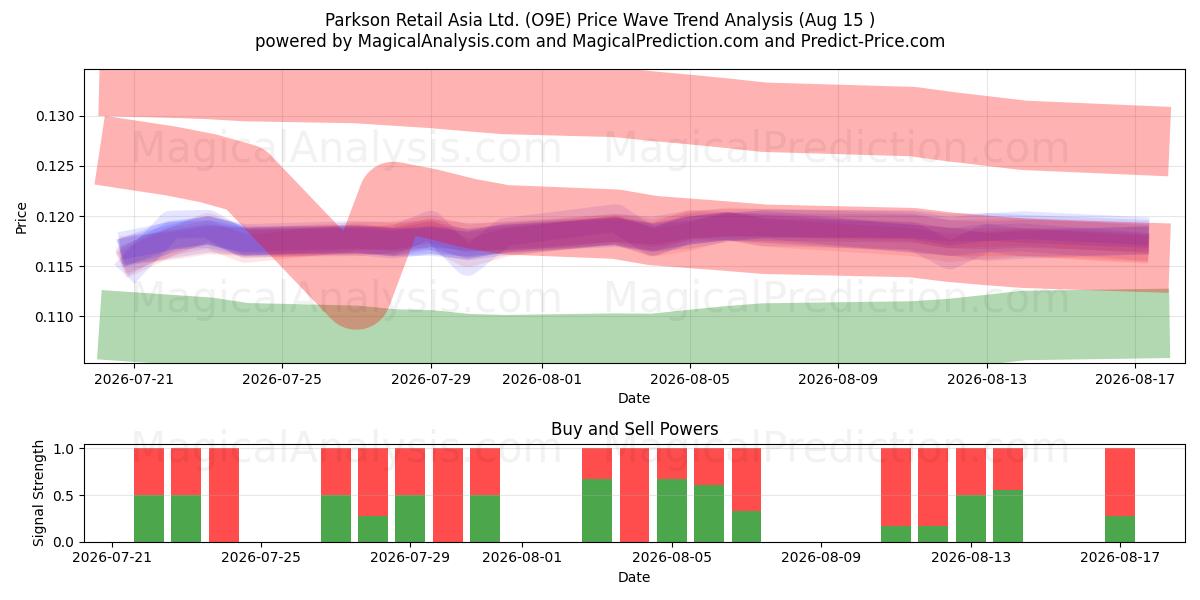Click the 'Date' label under the price chart
This screenshot has height=600, width=1200.
[x=634, y=398]
